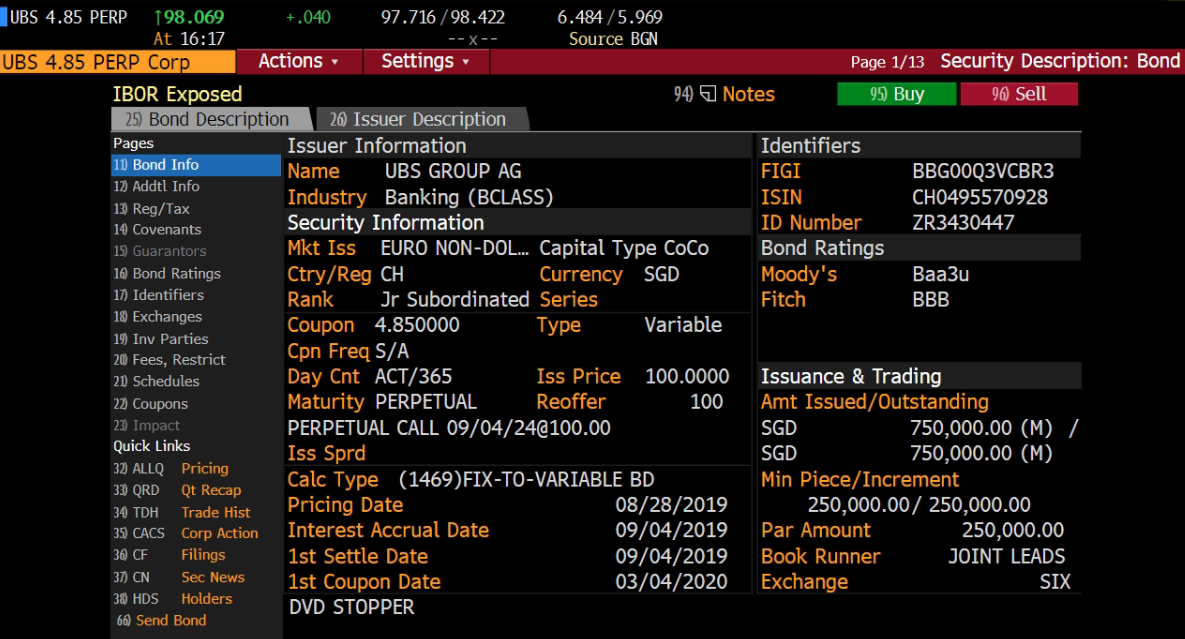The height and width of the screenshot is (639, 1185).
Task: Open the Reg/Tax page
Action: [151, 208]
